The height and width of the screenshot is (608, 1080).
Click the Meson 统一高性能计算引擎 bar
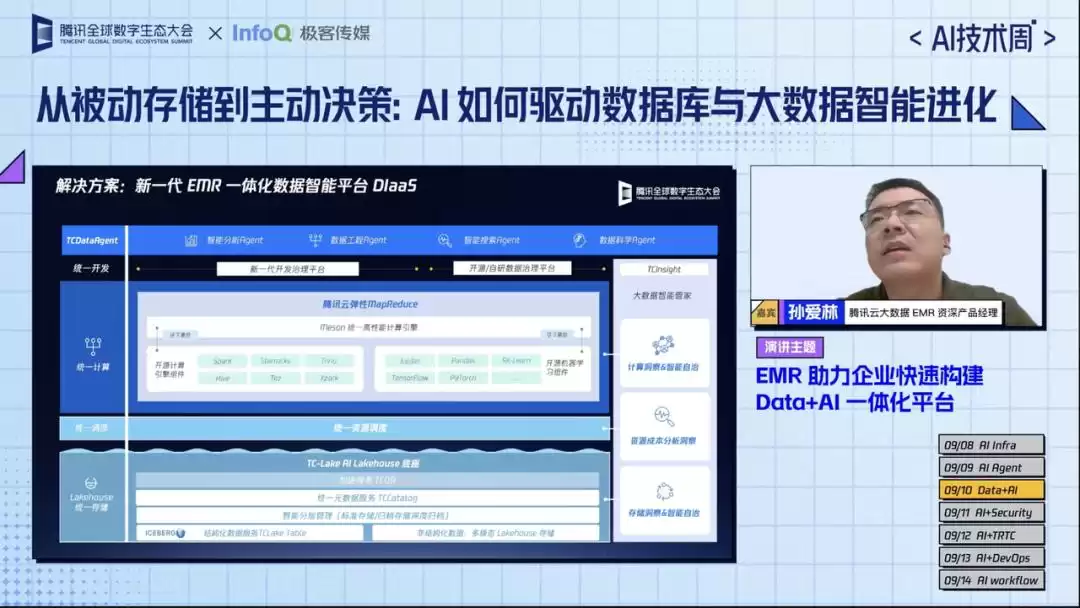(x=368, y=328)
